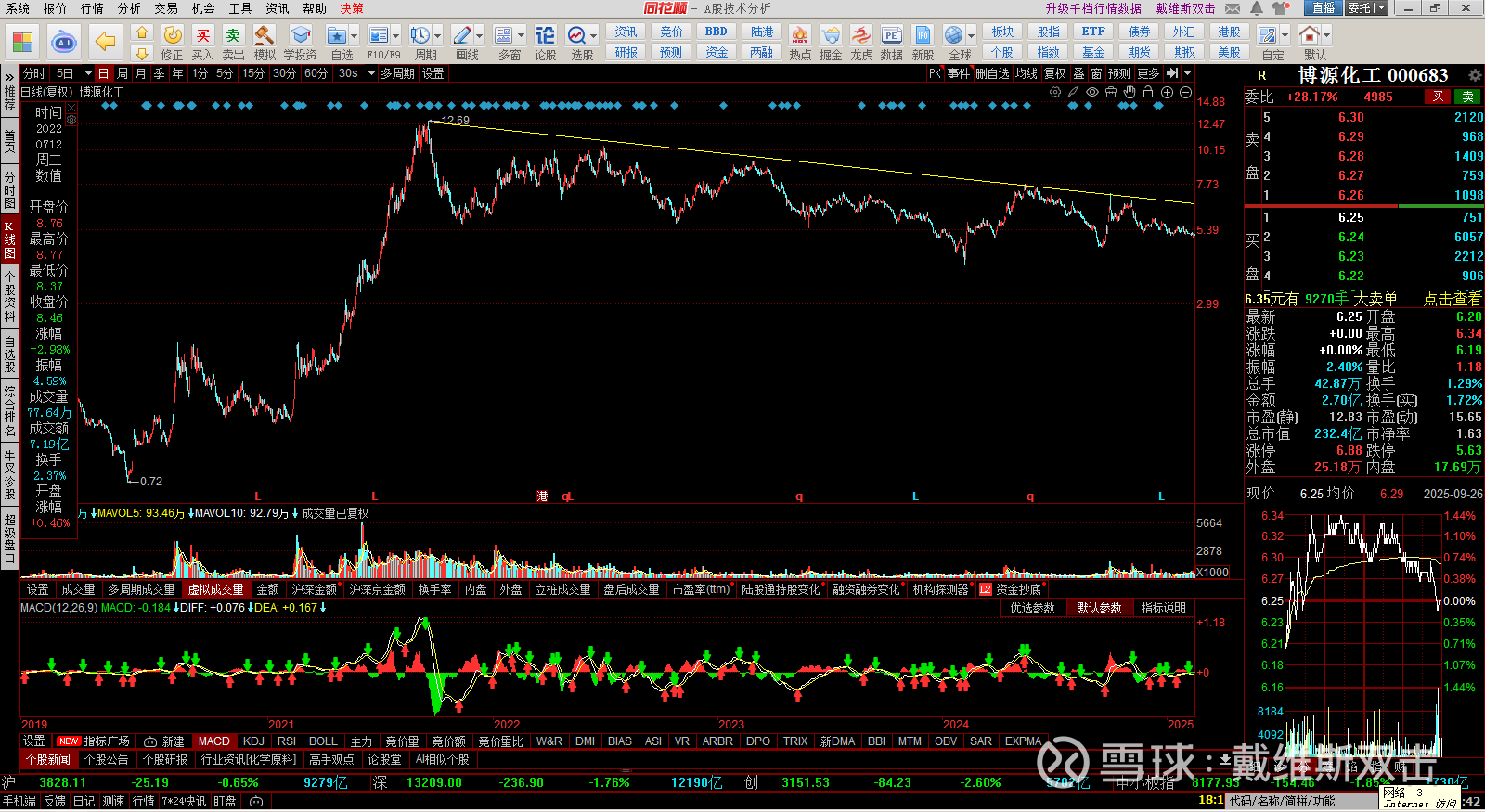
Task: Click the four-color home grid icon
Action: point(22,42)
